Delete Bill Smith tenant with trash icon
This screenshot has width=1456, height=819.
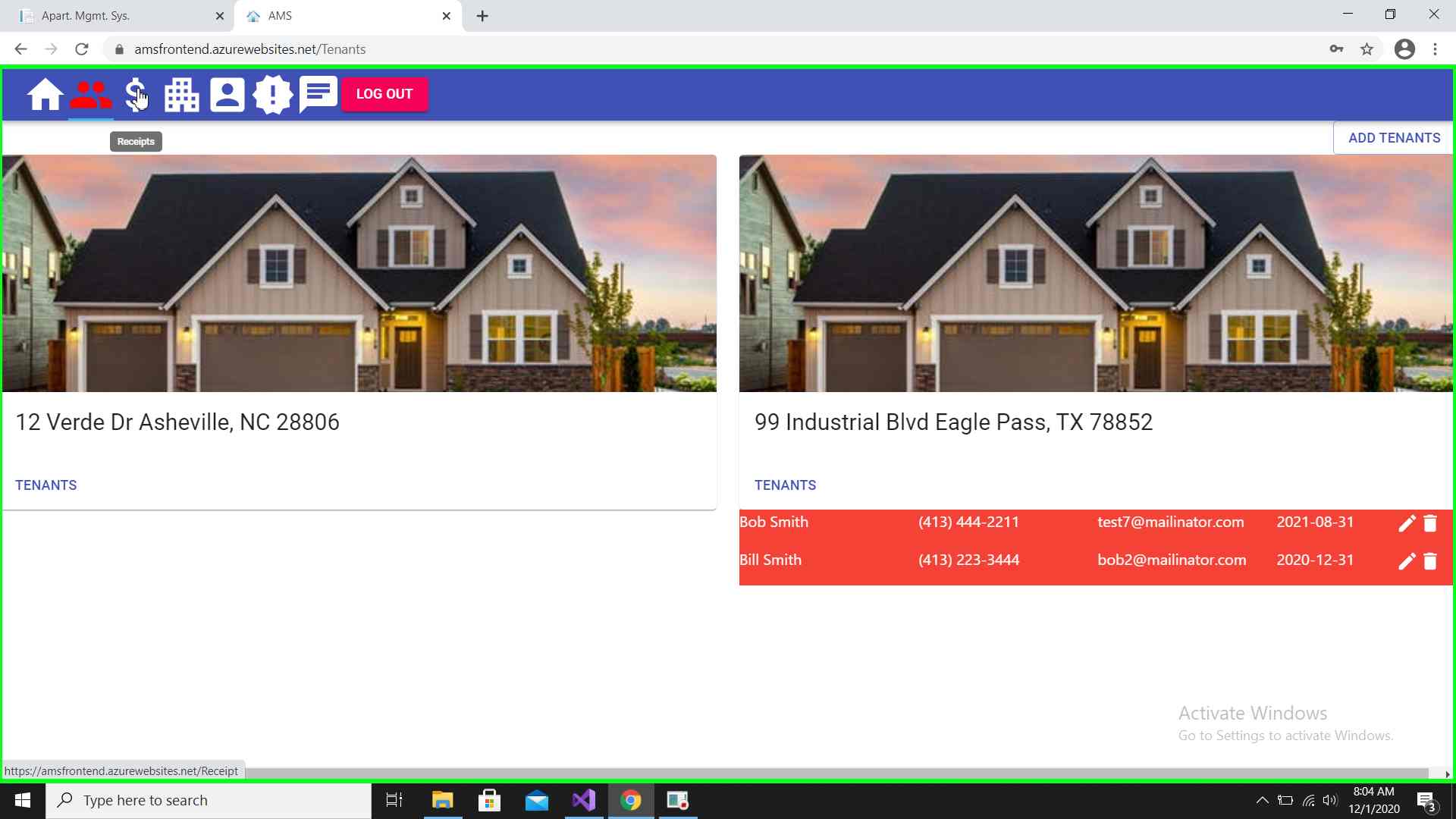point(1430,561)
